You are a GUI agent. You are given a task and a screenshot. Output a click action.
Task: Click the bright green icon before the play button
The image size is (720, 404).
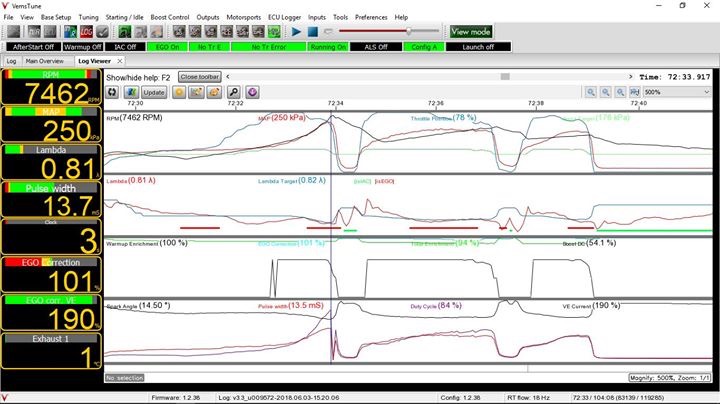(274, 32)
